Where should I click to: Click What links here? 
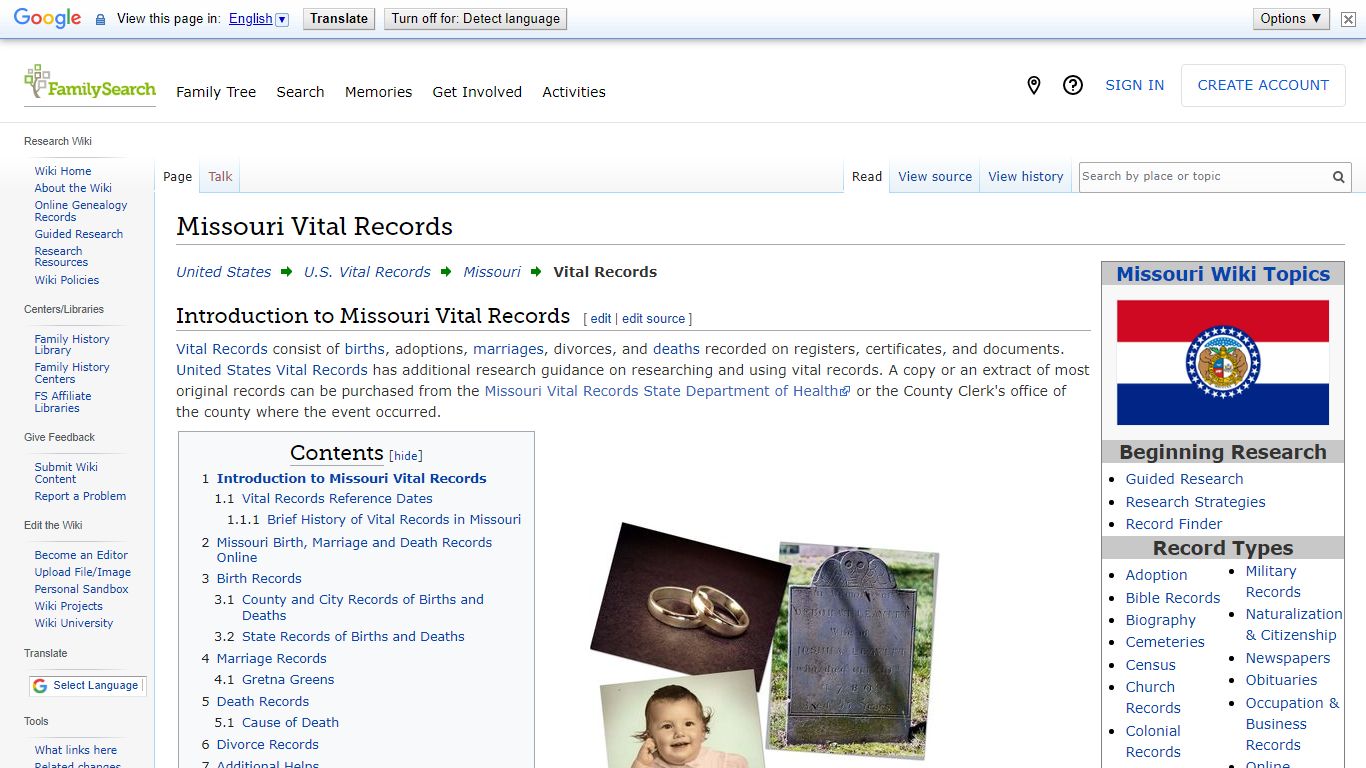[x=76, y=750]
